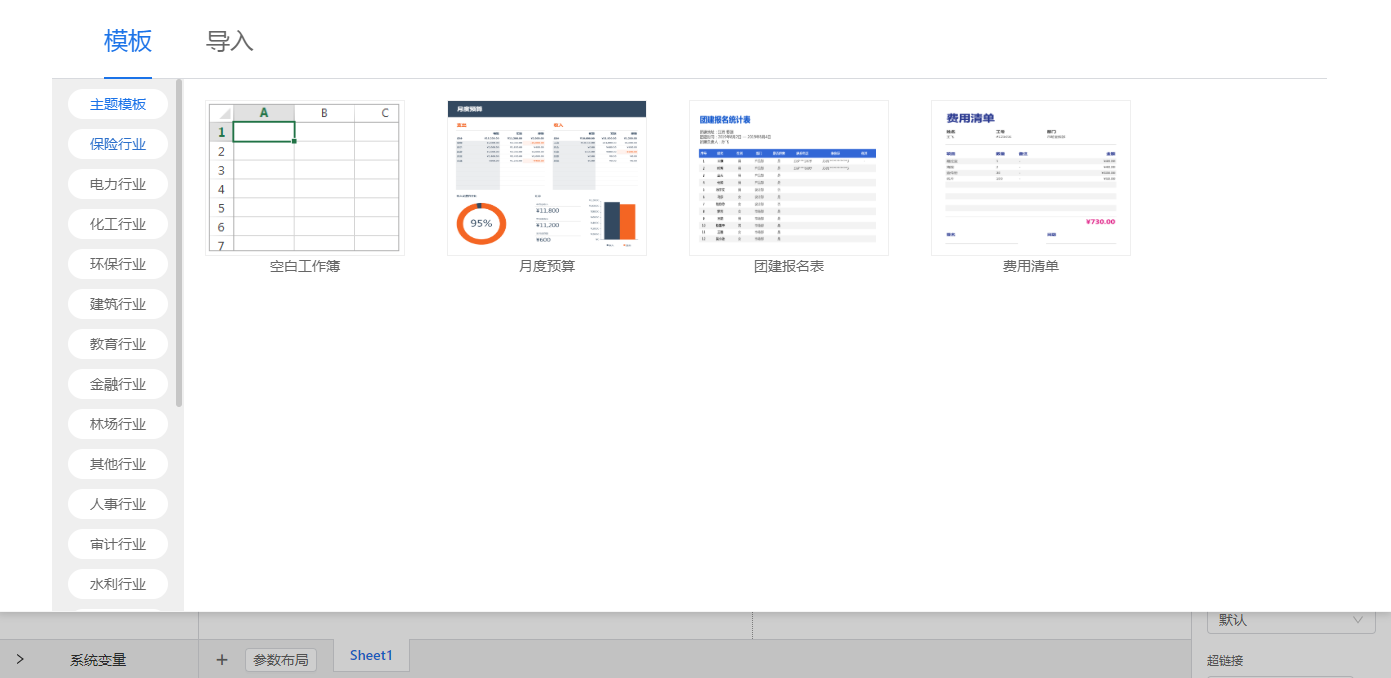Click the 系统变量 label
This screenshot has height=678, width=1391.
(98, 660)
